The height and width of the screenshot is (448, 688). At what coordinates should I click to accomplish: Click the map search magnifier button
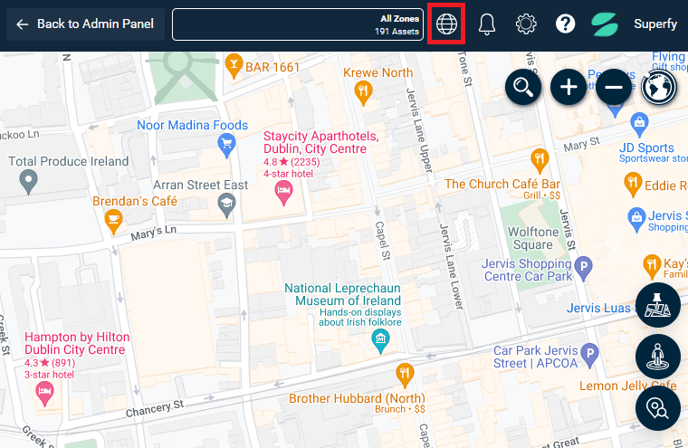pos(523,87)
